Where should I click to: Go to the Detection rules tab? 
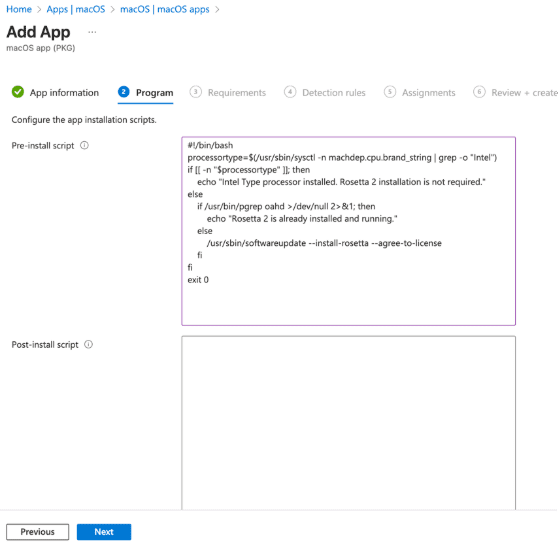click(x=334, y=93)
